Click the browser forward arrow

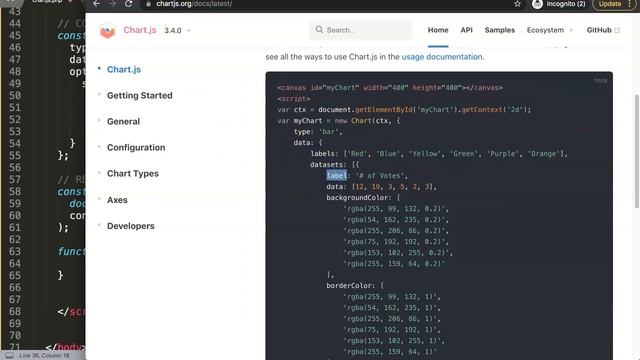[112, 4]
